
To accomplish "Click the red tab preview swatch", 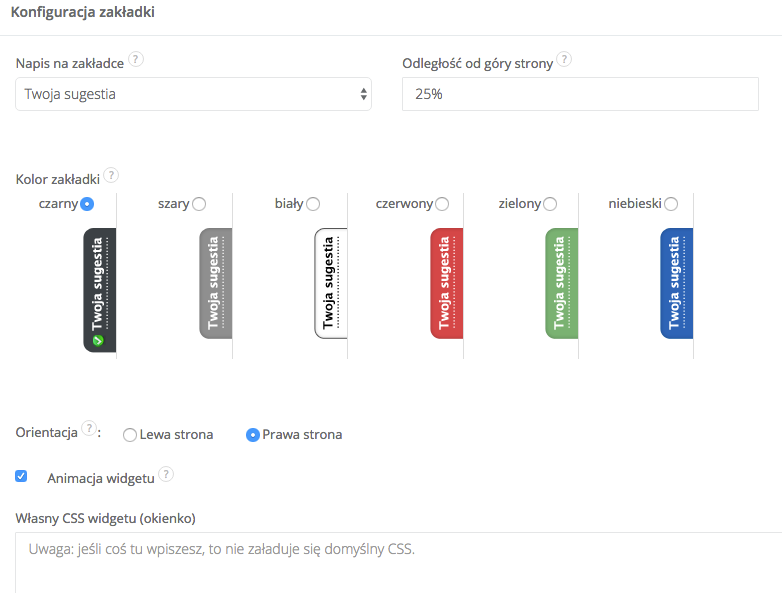I will click(447, 283).
